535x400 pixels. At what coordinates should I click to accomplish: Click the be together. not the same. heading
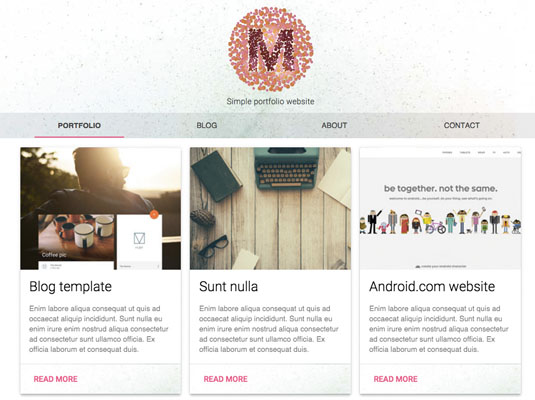pyautogui.click(x=440, y=188)
